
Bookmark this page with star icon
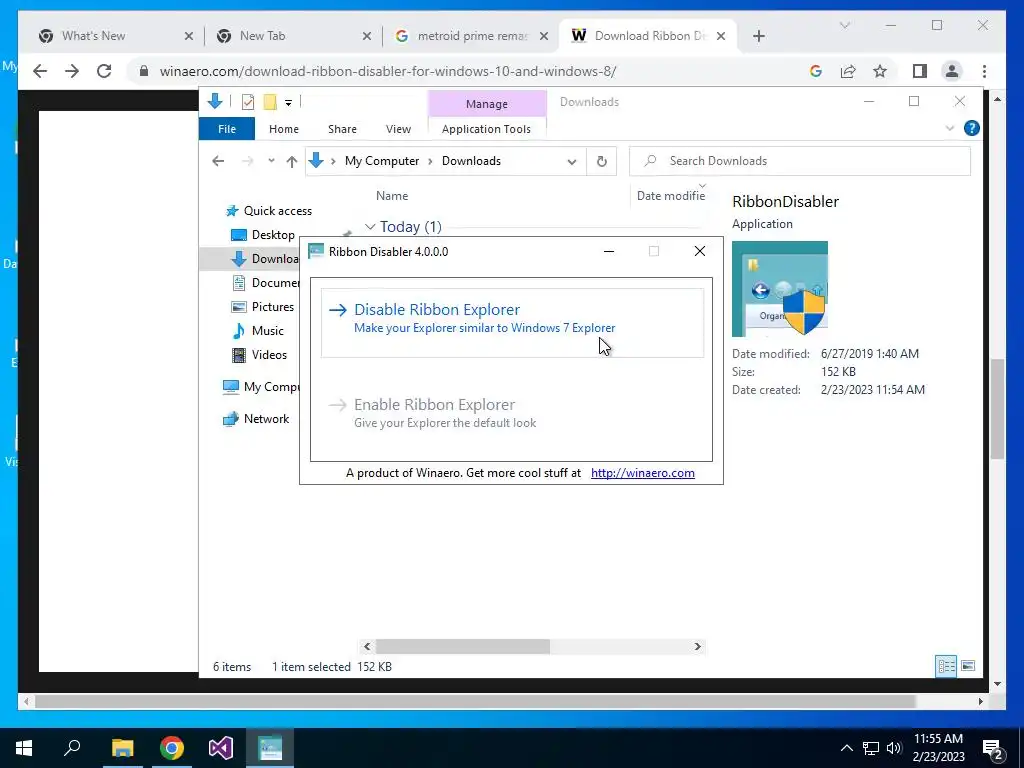880,71
